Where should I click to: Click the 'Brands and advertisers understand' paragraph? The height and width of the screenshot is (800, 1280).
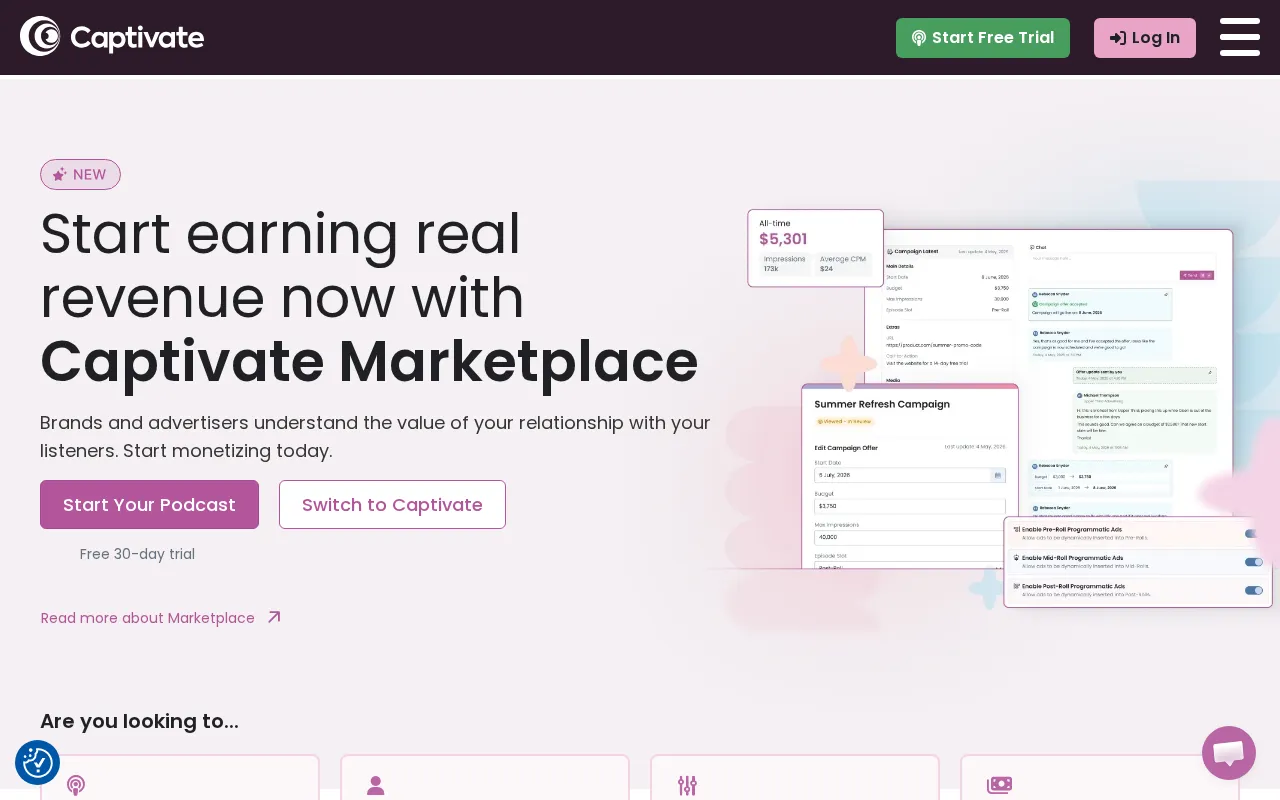click(x=375, y=436)
